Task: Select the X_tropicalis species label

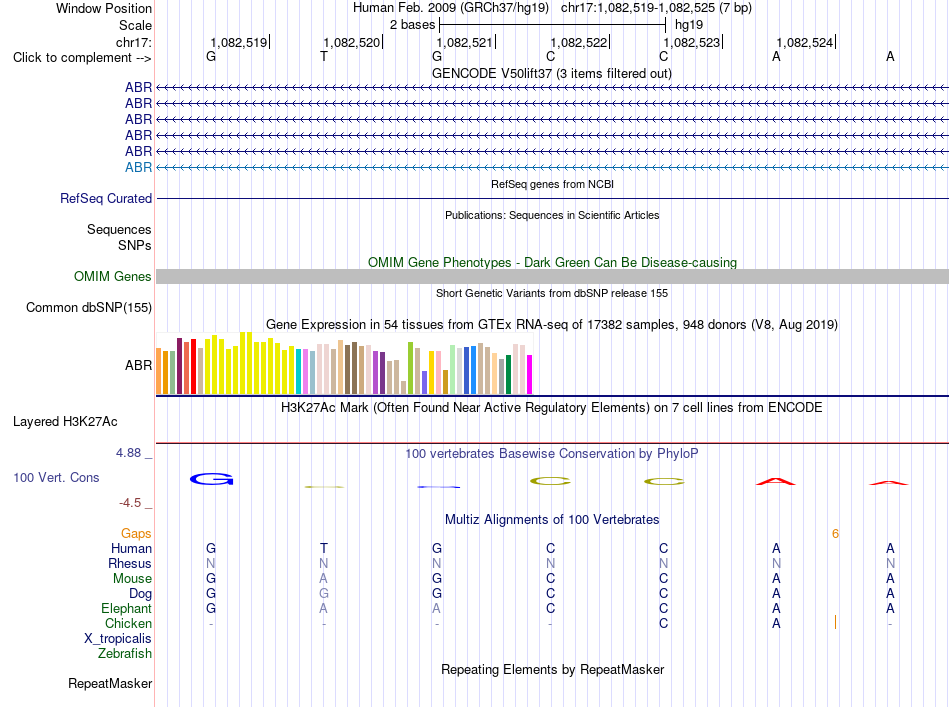Action: (118, 639)
